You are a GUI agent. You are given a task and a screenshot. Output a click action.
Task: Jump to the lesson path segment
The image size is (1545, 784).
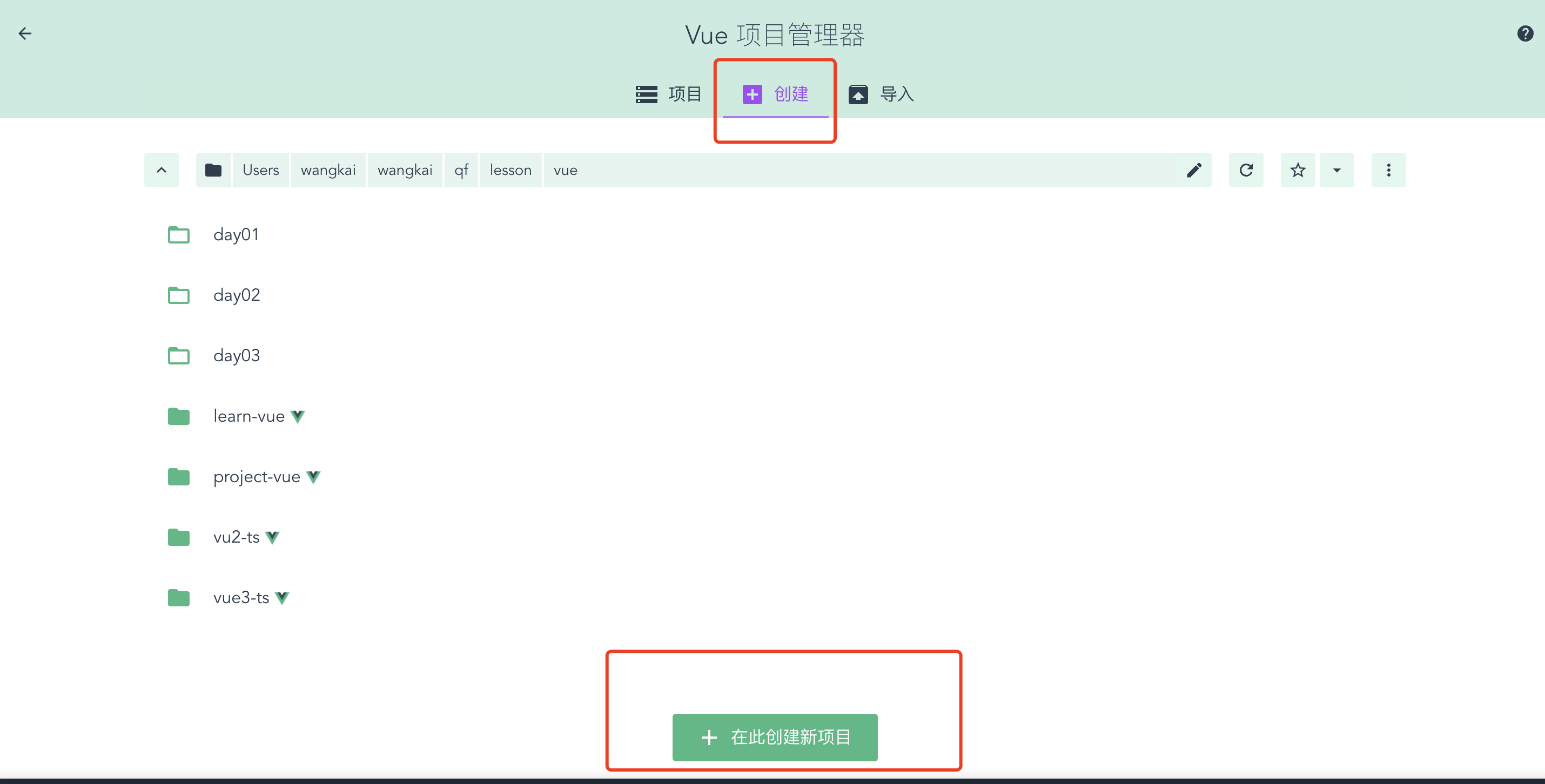pos(510,170)
